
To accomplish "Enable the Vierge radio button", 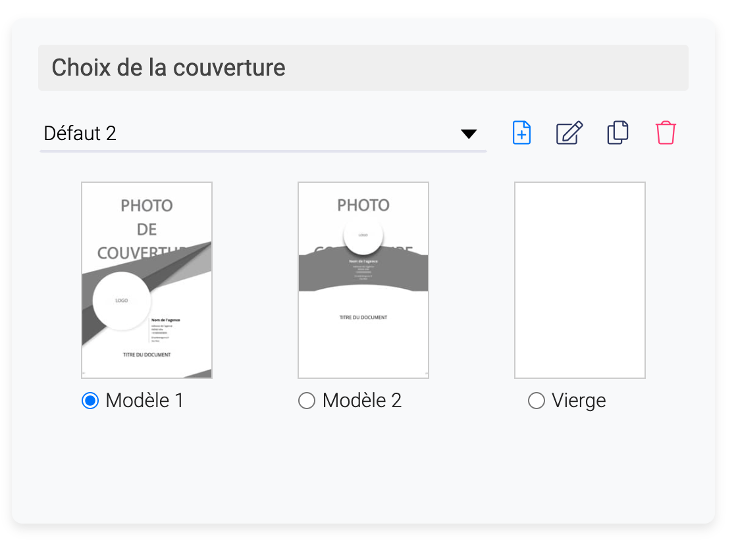I will pyautogui.click(x=536, y=401).
